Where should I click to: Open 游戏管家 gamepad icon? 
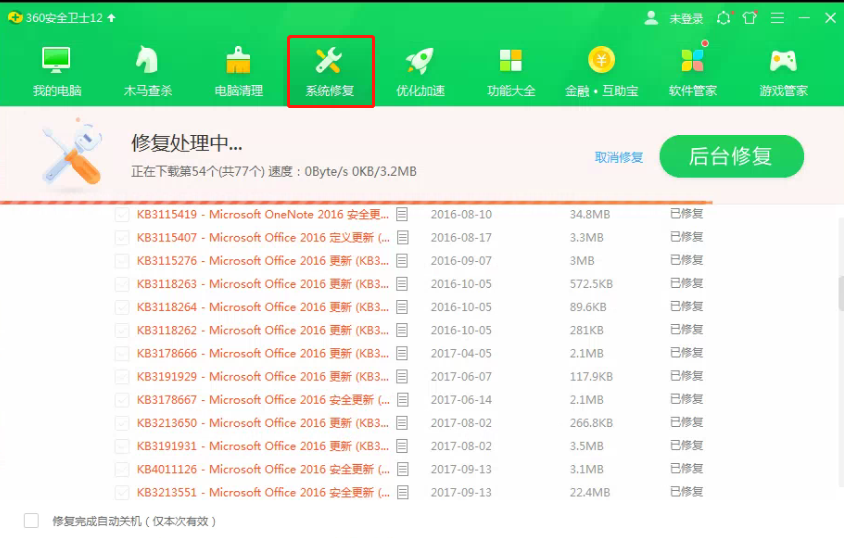pyautogui.click(x=783, y=61)
